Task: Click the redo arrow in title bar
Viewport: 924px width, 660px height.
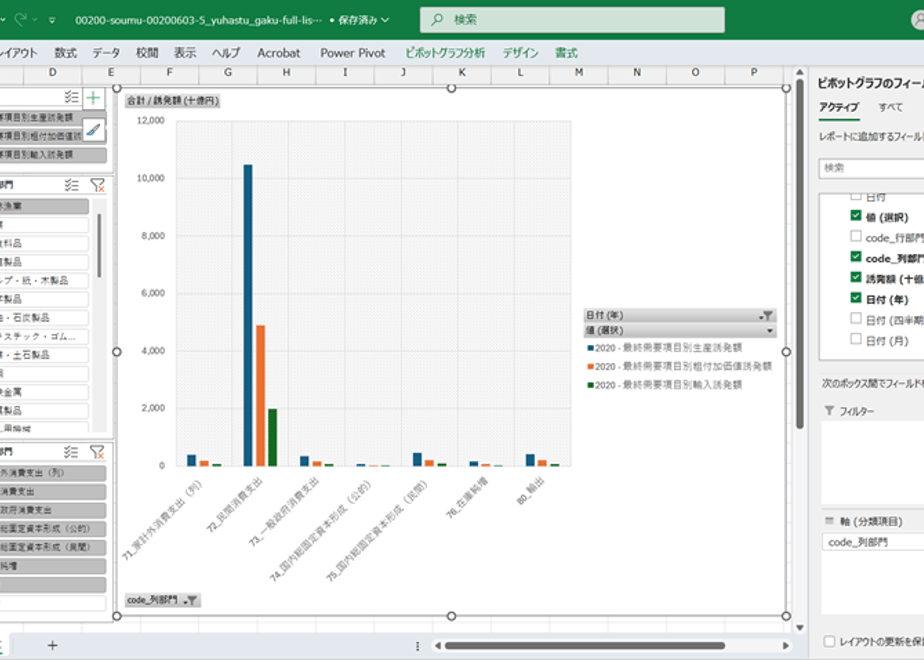Action: point(21,19)
